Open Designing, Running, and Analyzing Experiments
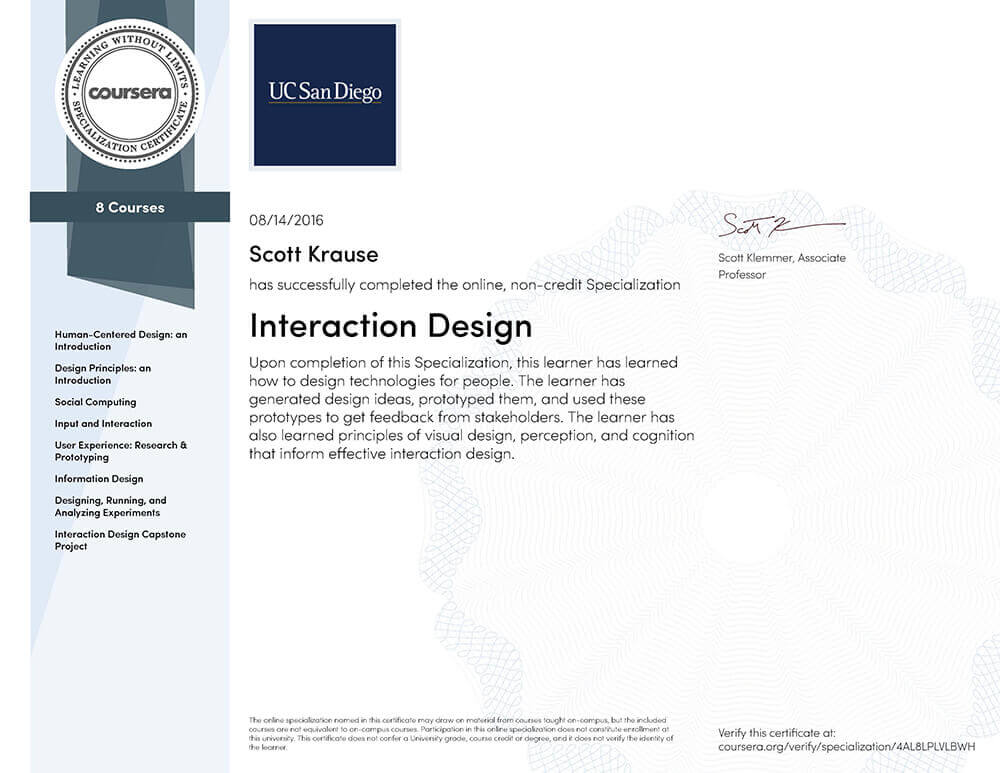 tap(110, 506)
